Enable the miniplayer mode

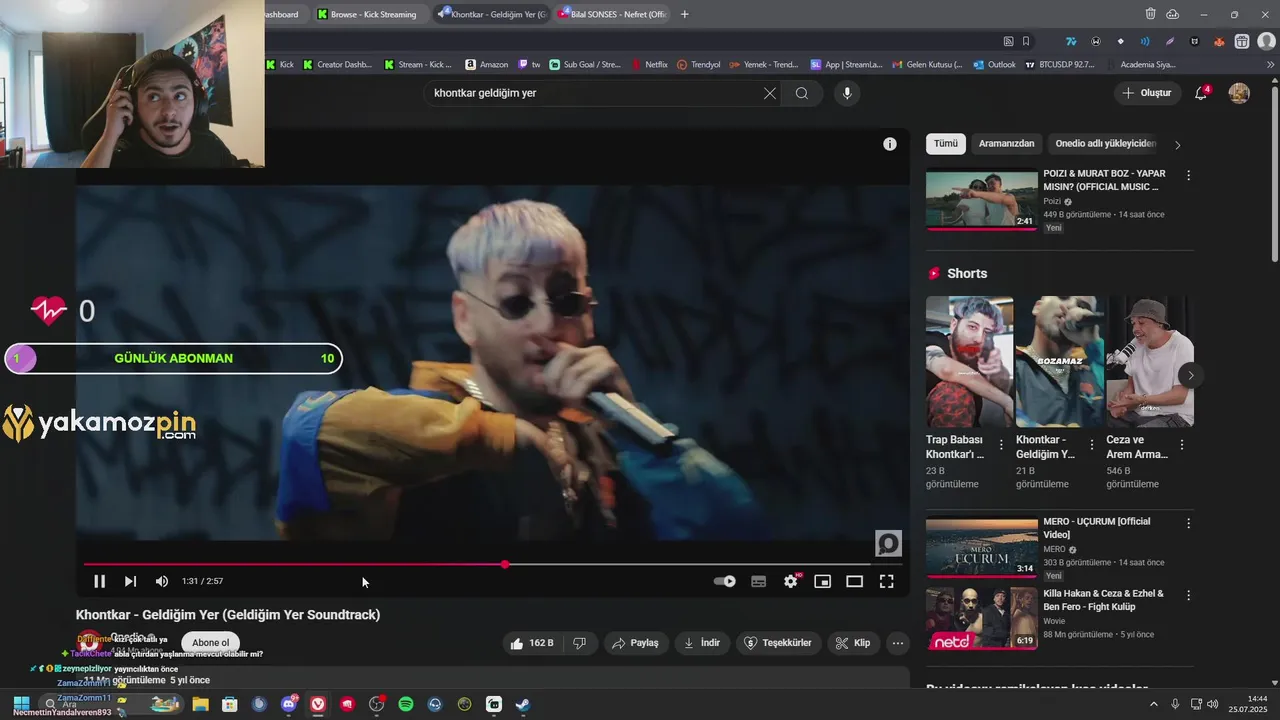click(x=823, y=581)
